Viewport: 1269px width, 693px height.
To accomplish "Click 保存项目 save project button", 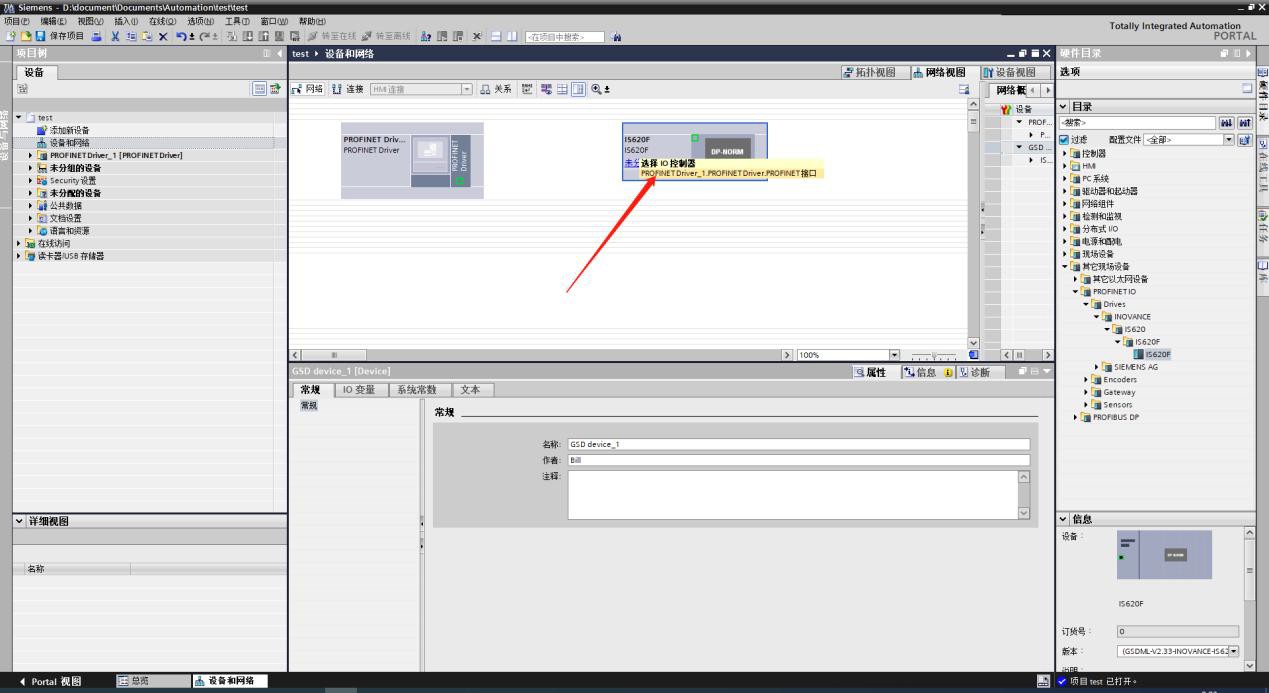I will click(x=60, y=37).
